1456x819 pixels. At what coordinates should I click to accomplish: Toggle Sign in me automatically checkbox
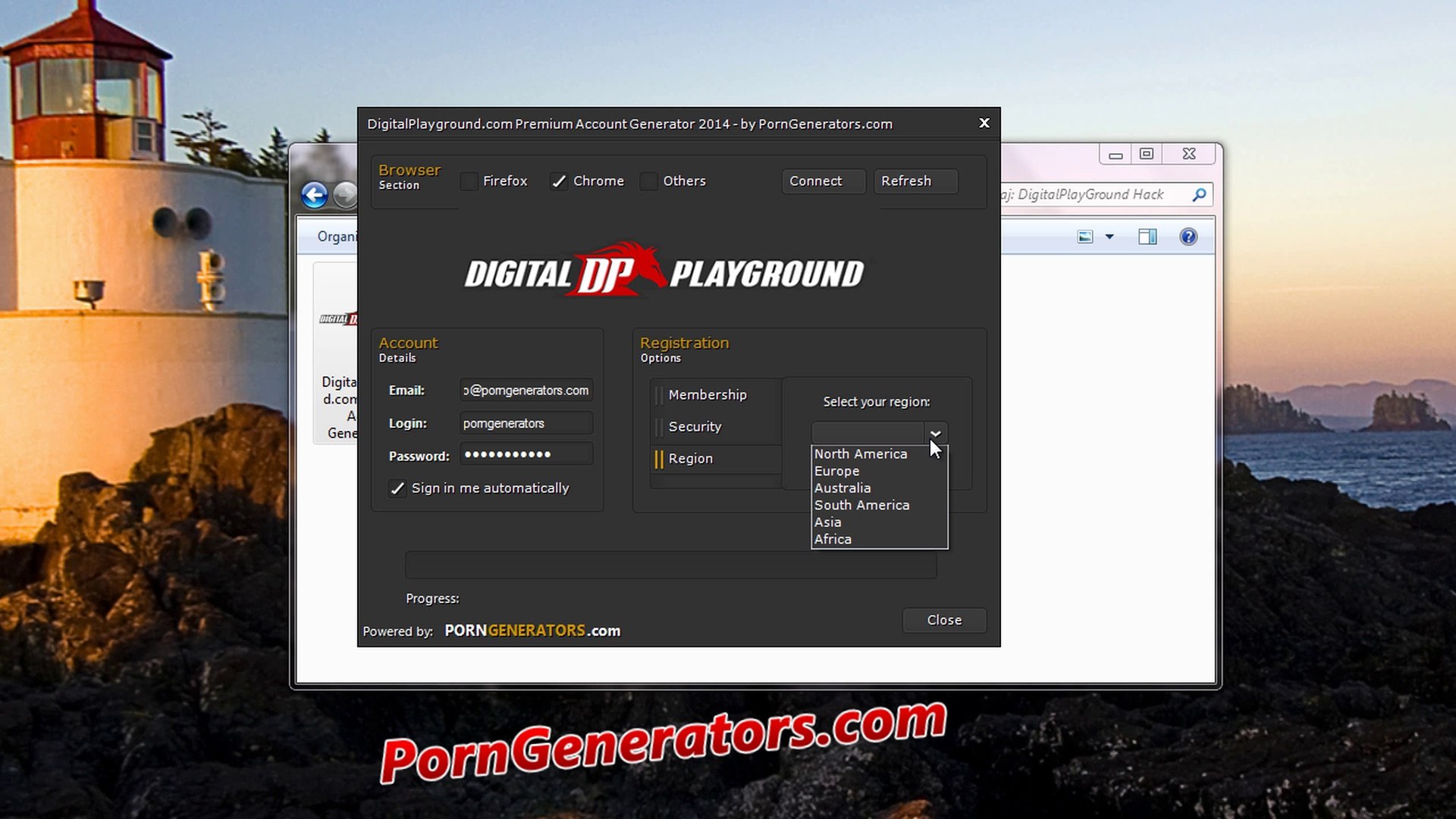397,488
